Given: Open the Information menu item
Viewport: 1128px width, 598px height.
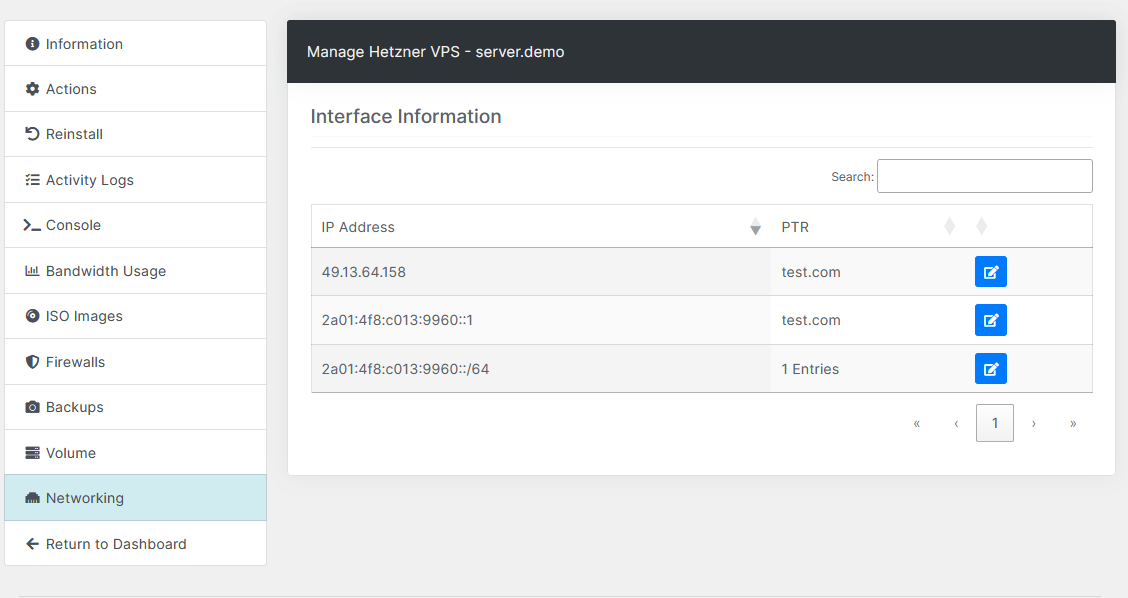Looking at the screenshot, I should tap(84, 44).
